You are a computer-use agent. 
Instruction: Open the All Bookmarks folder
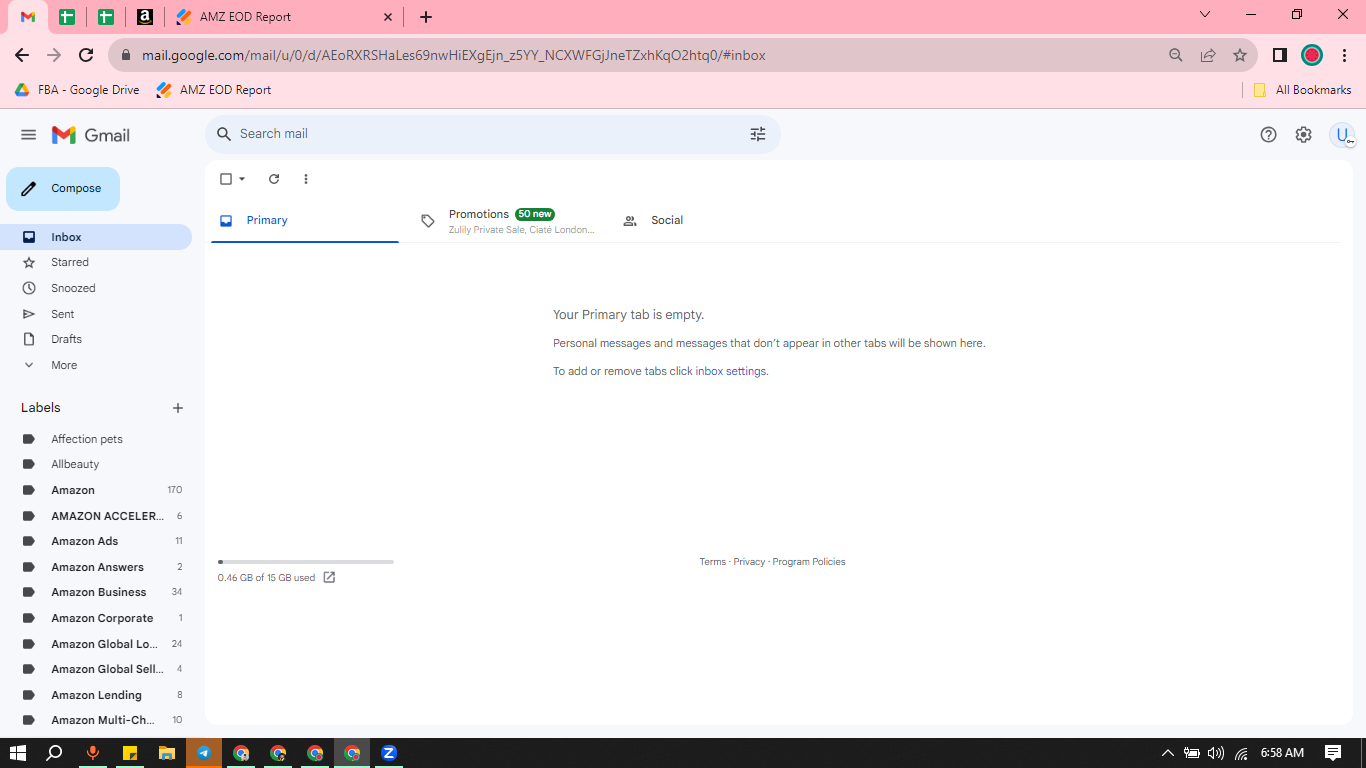(1302, 90)
